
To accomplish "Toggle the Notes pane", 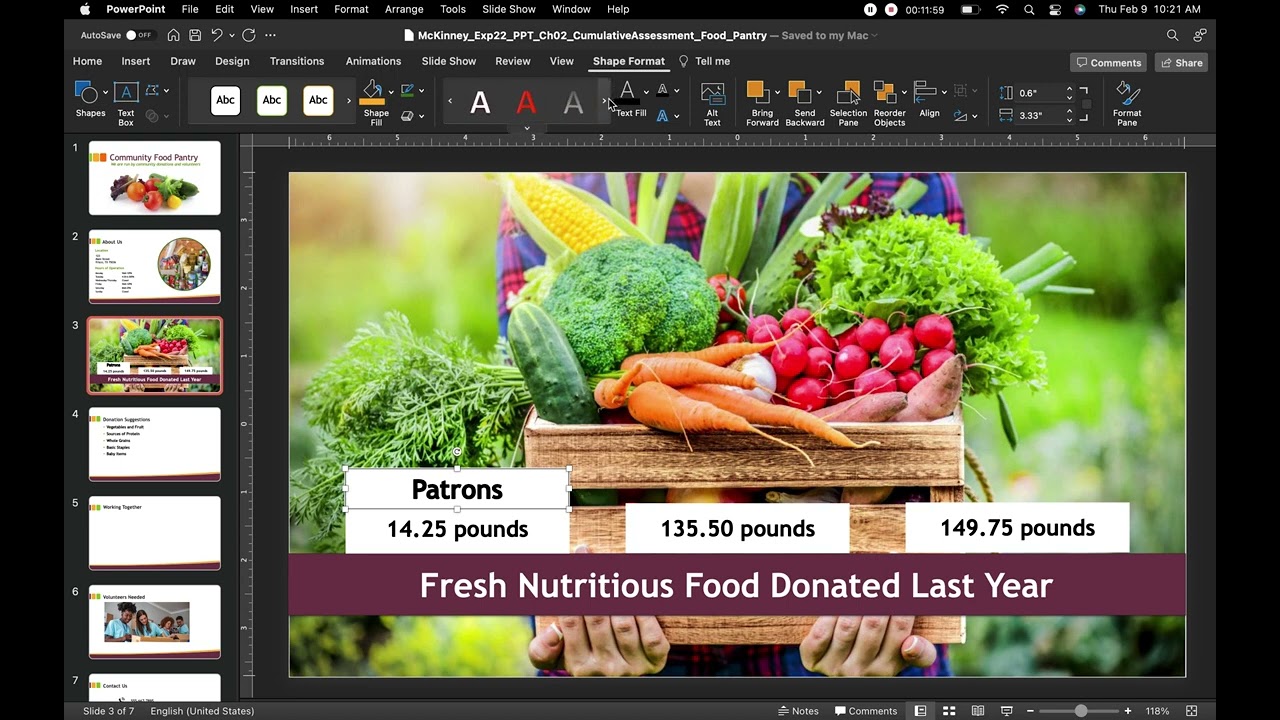I will 798,711.
